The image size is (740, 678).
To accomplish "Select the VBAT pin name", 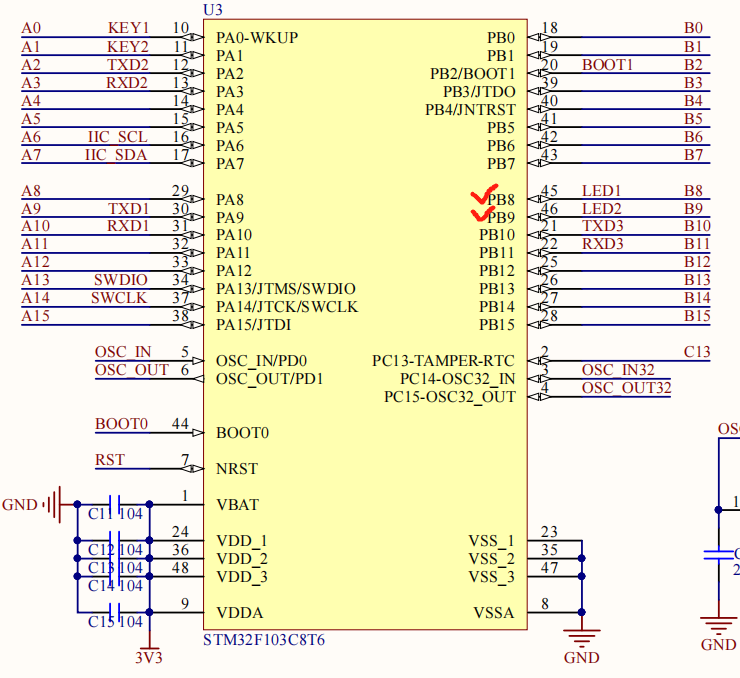I will [x=237, y=505].
